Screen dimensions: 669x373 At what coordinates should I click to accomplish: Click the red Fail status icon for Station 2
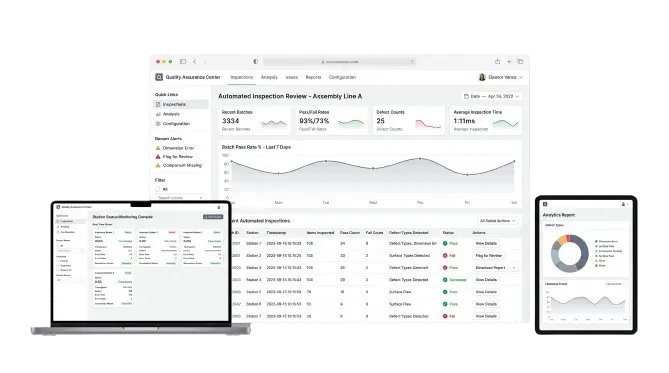click(x=445, y=256)
